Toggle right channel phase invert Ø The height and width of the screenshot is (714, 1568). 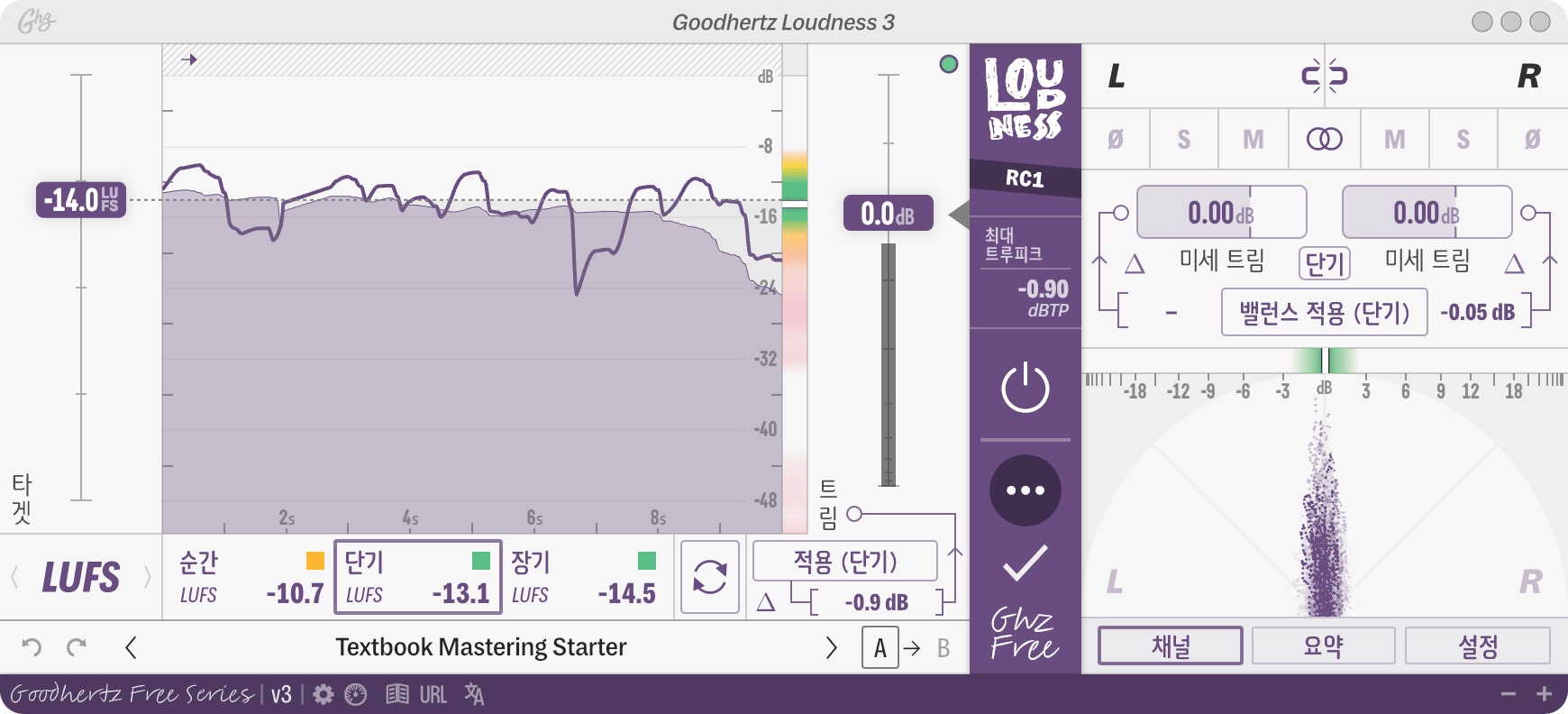pyautogui.click(x=1533, y=140)
